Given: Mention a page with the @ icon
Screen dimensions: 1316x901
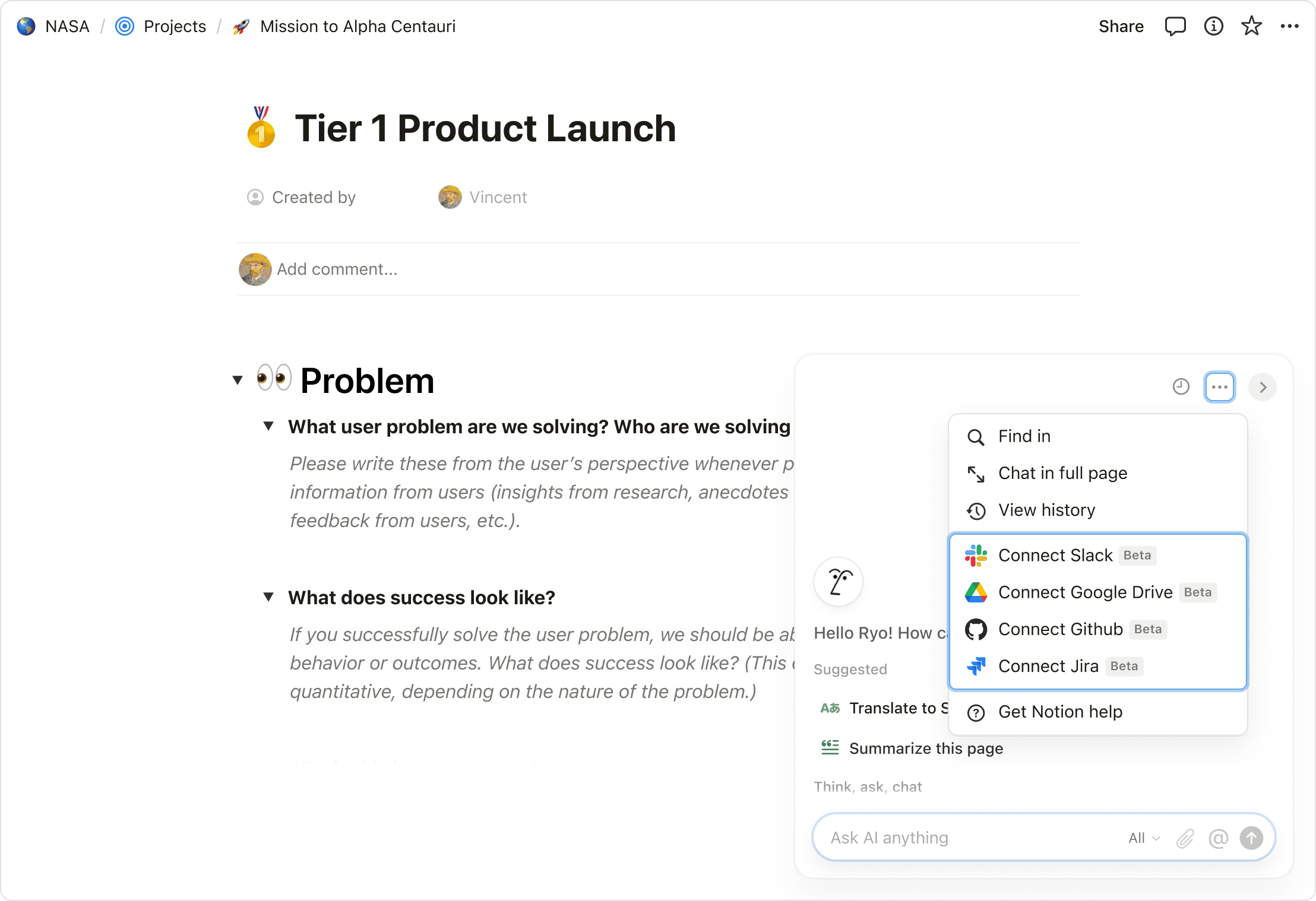Looking at the screenshot, I should 1219,837.
